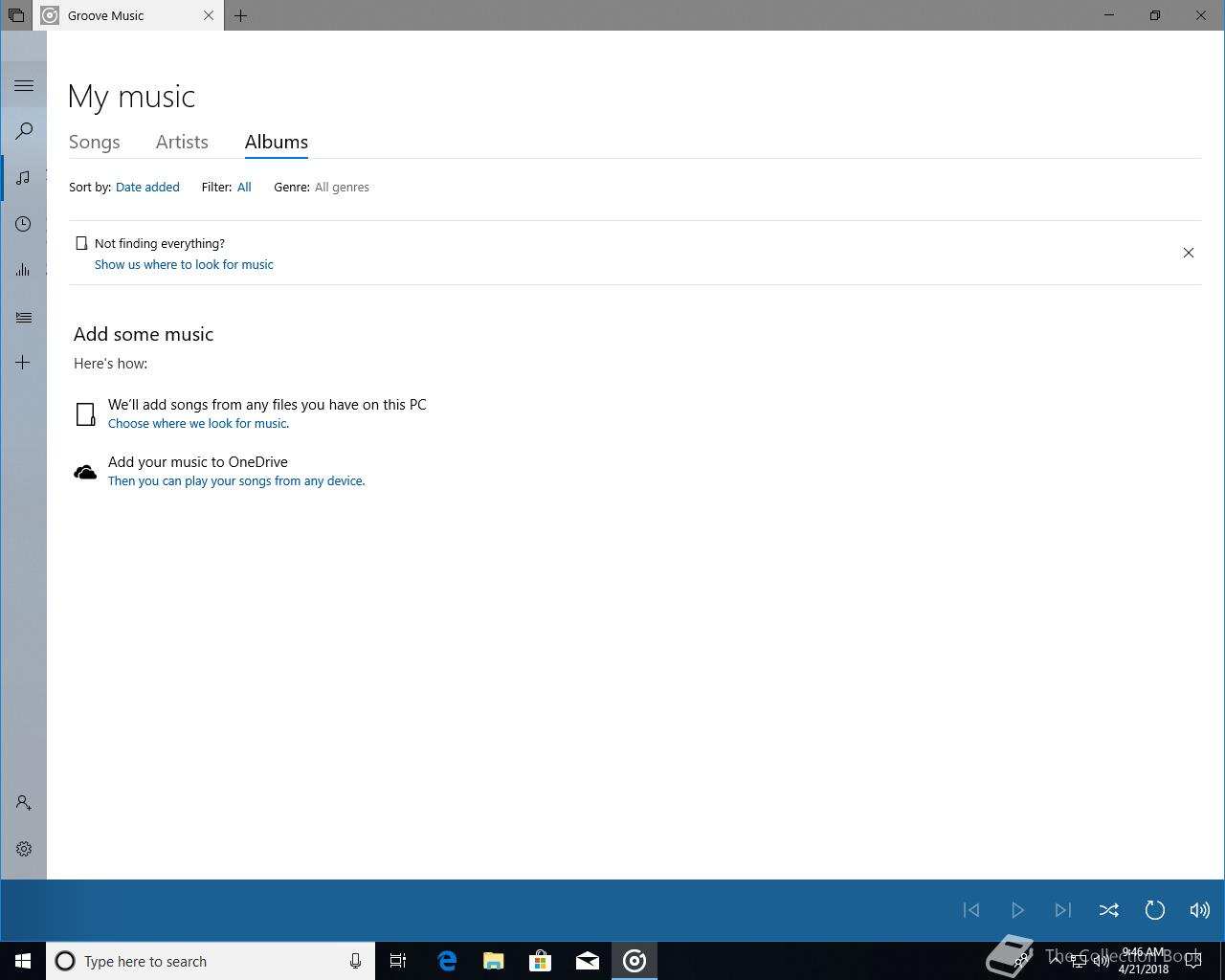The height and width of the screenshot is (980, 1225).
Task: Select My music note icon in sidebar
Action: 24,178
